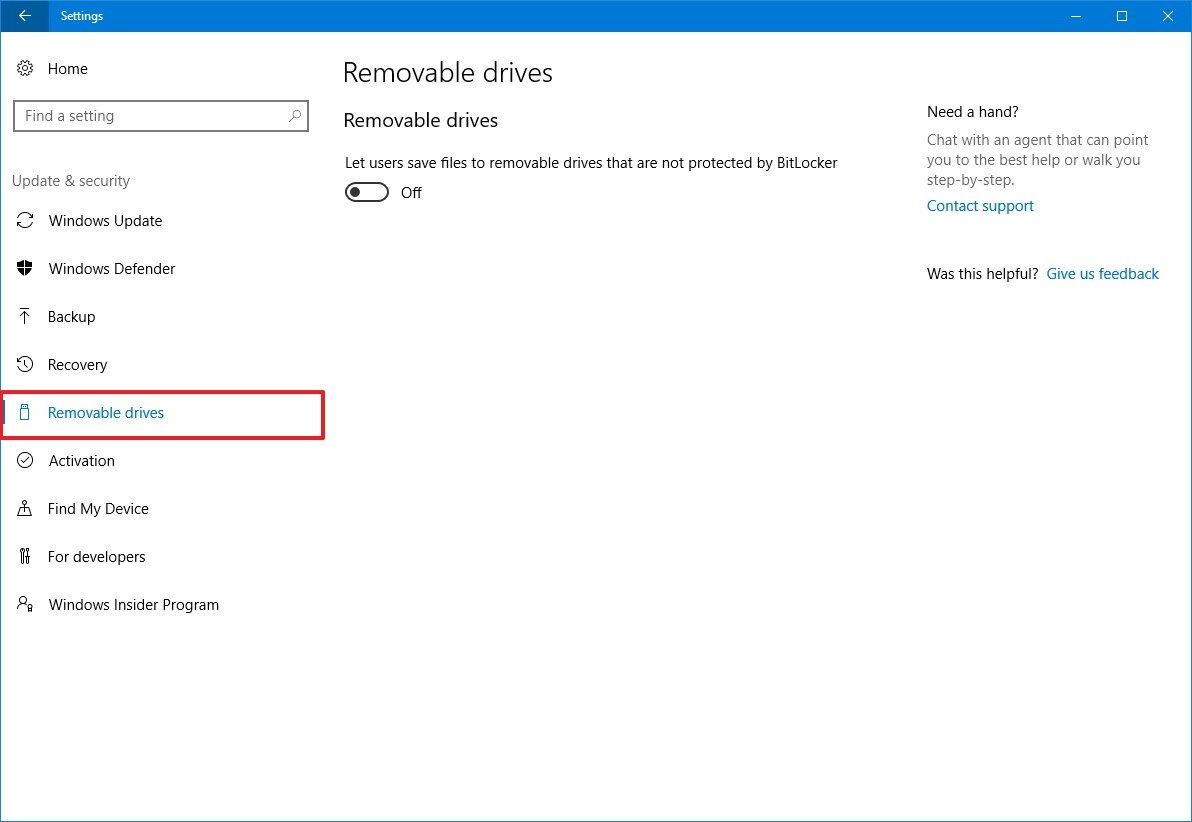
Task: Click the search magnifier in Find a setting
Action: [294, 116]
